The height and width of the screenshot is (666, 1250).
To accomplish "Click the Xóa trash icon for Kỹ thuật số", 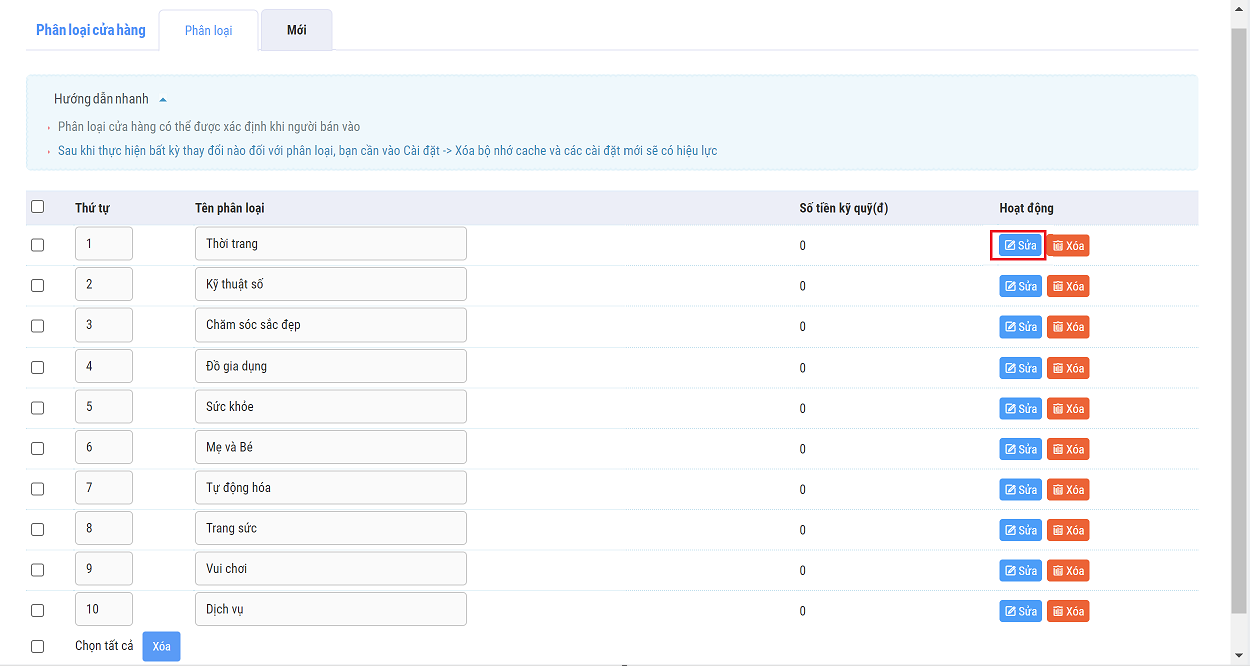I will [x=1058, y=287].
